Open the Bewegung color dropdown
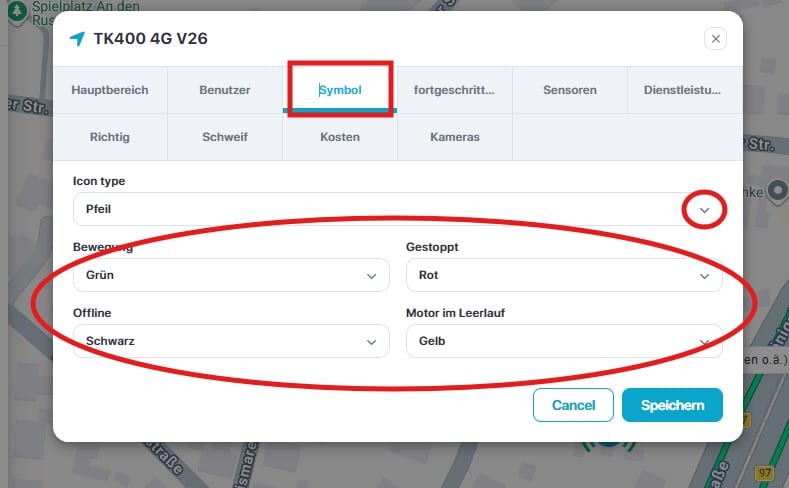 click(230, 275)
